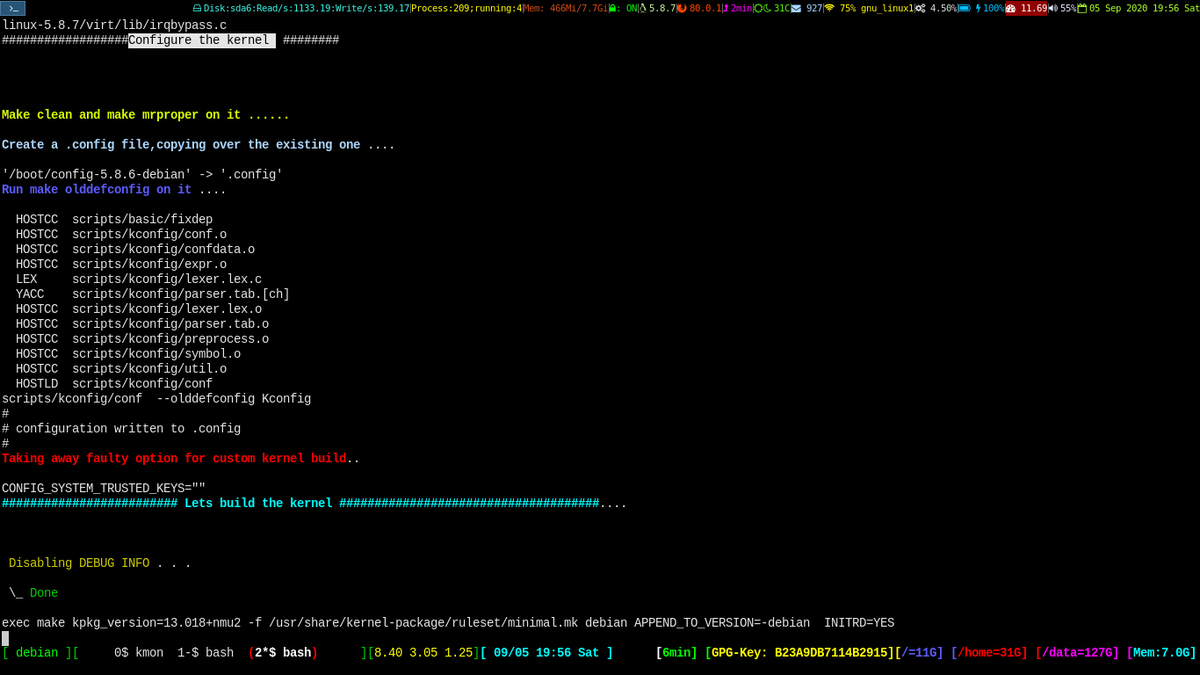This screenshot has width=1200, height=675.
Task: Click the linux-5.8.7/virt/lib/irqbypass.c line
Action: [114, 25]
